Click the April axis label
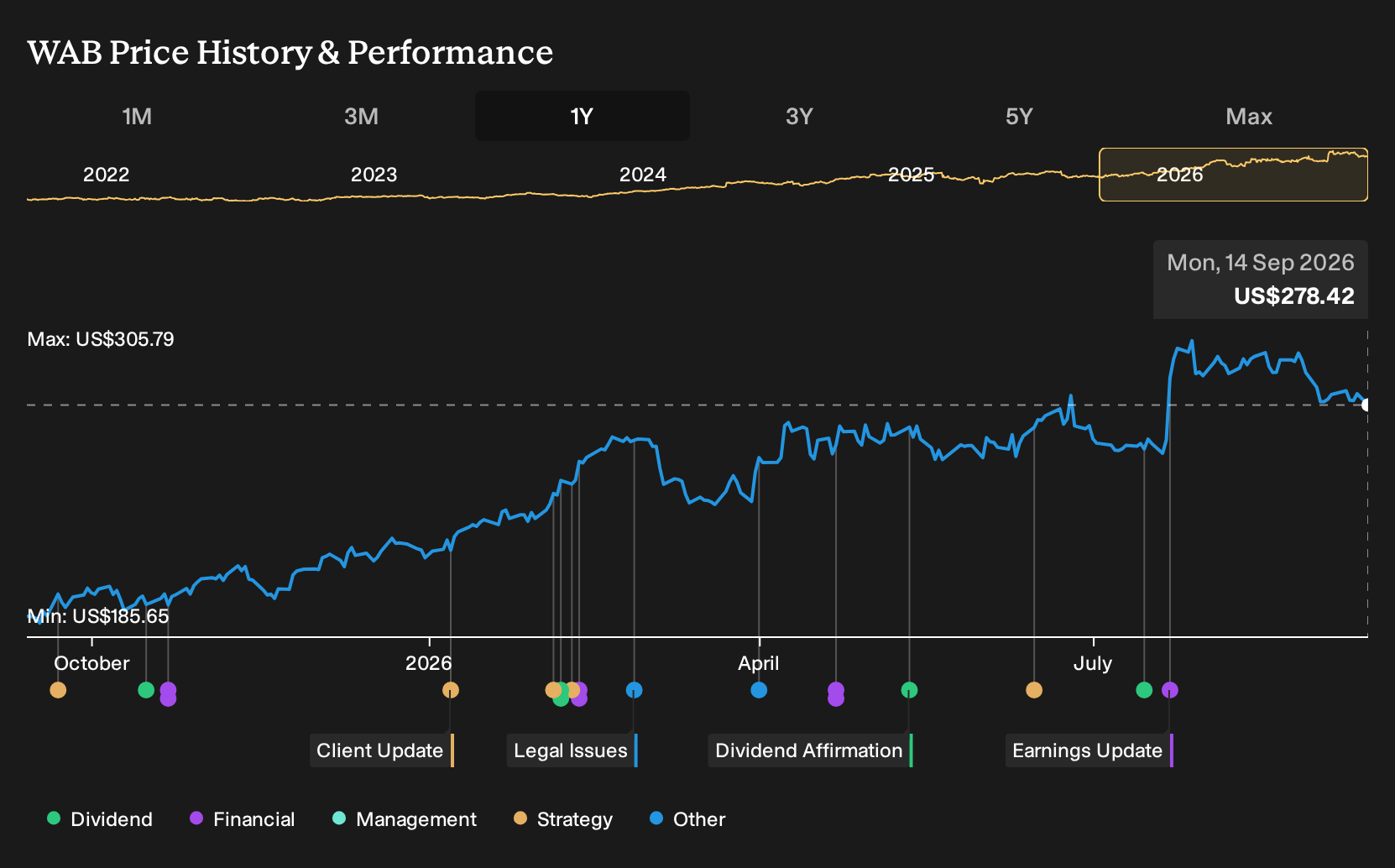The width and height of the screenshot is (1395, 868). click(x=759, y=663)
